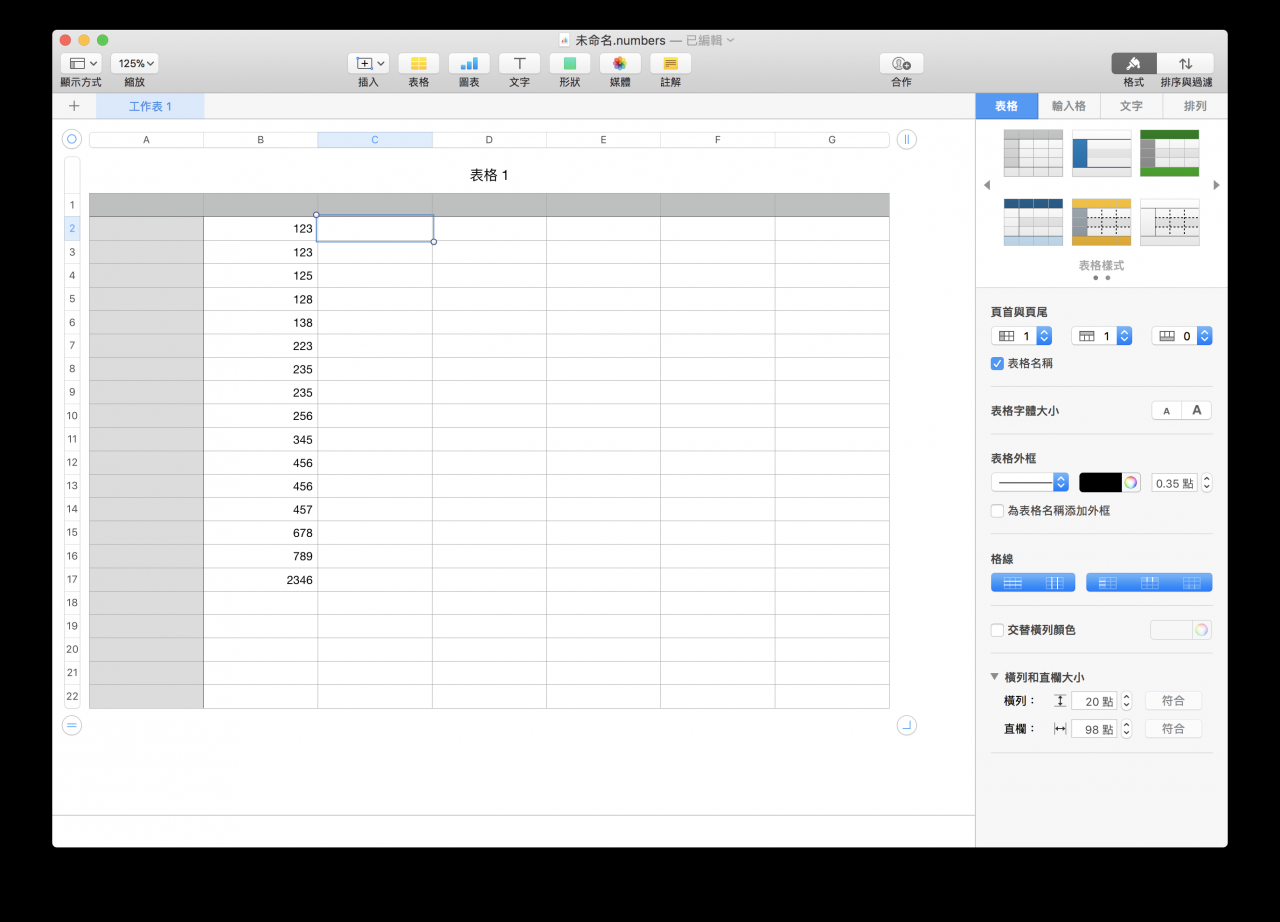The image size is (1280, 922).
Task: Open the 排序與過濾 sort and filter icon
Action: (x=1185, y=63)
